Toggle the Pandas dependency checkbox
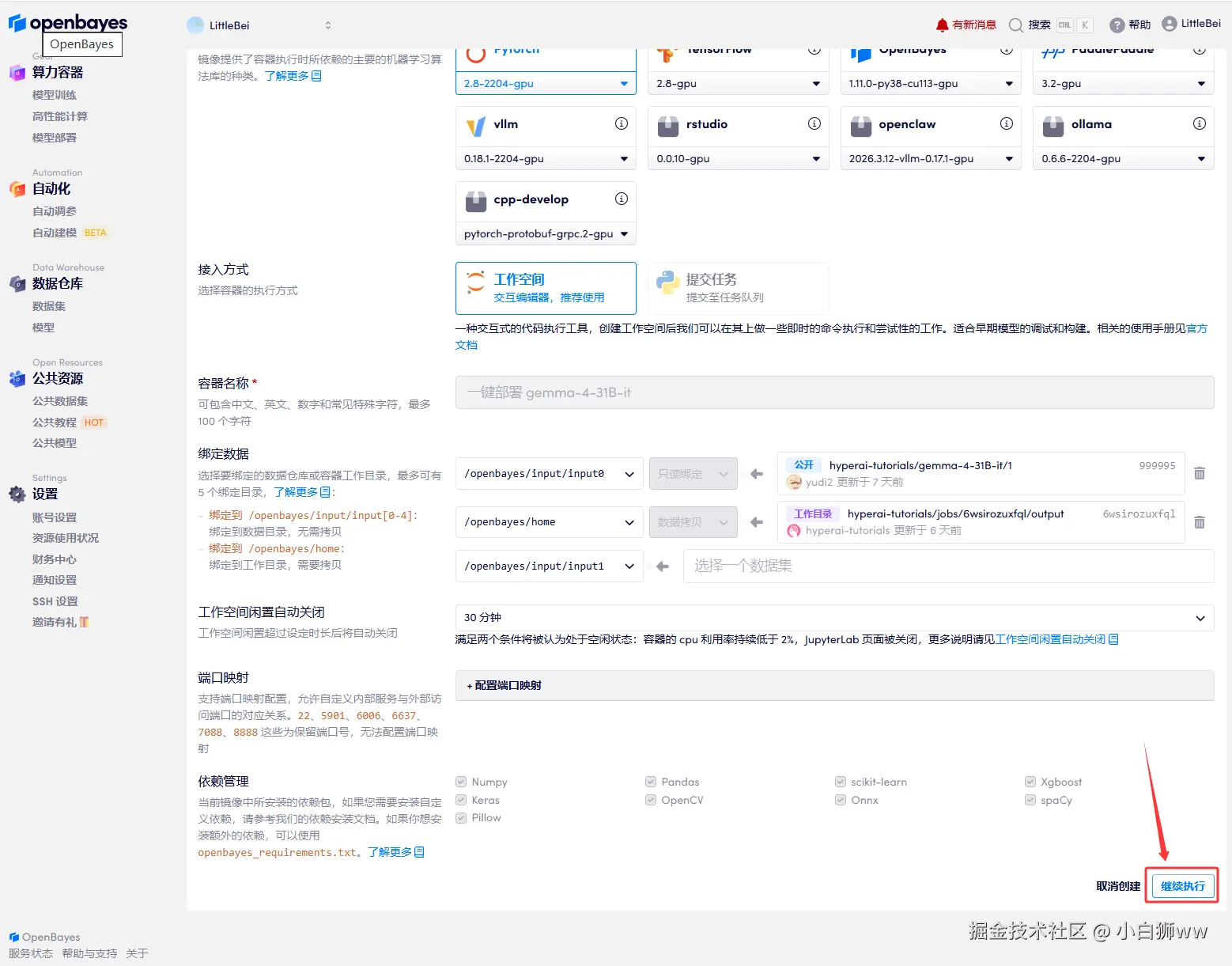The height and width of the screenshot is (966, 1232). pos(651,782)
